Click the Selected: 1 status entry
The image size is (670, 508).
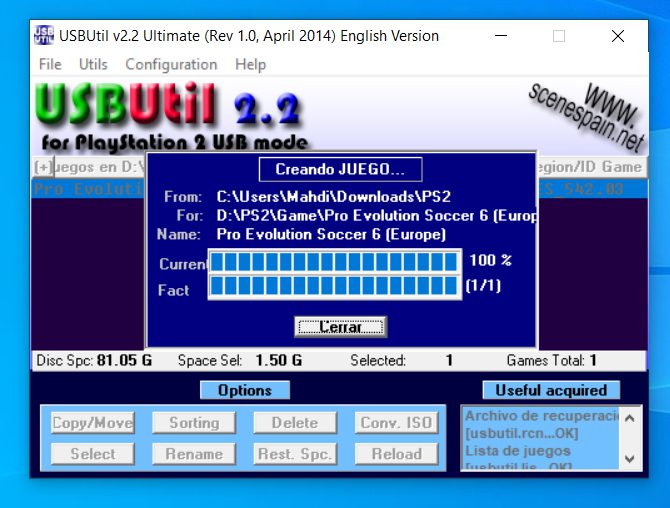coord(402,360)
